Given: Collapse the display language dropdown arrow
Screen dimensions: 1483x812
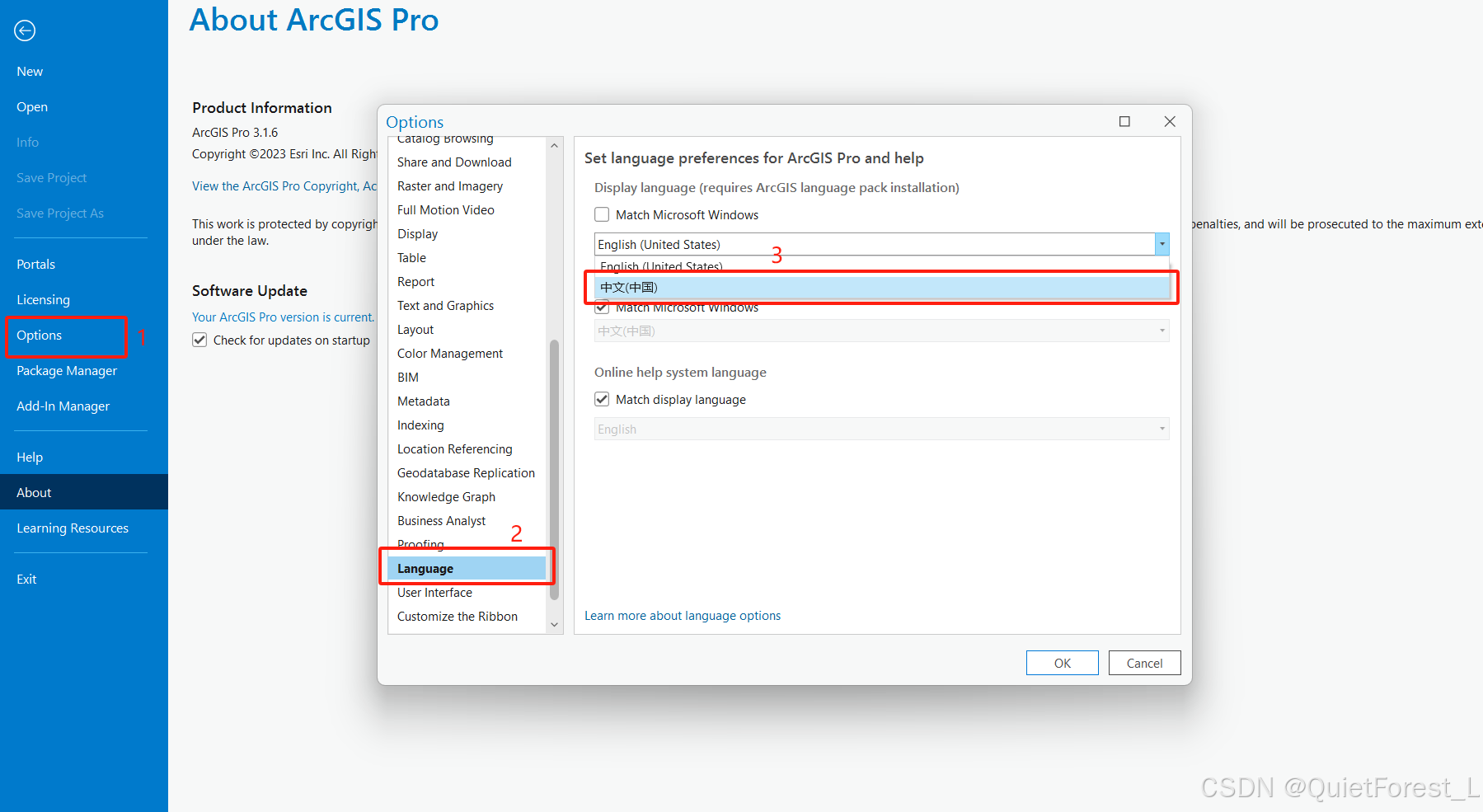Looking at the screenshot, I should coord(1162,244).
